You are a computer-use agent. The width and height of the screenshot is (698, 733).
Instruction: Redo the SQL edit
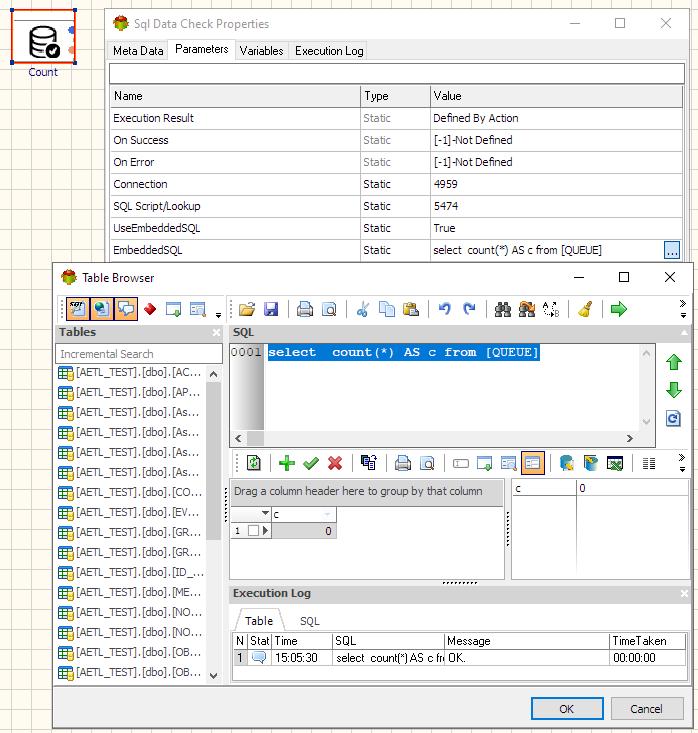click(x=469, y=309)
